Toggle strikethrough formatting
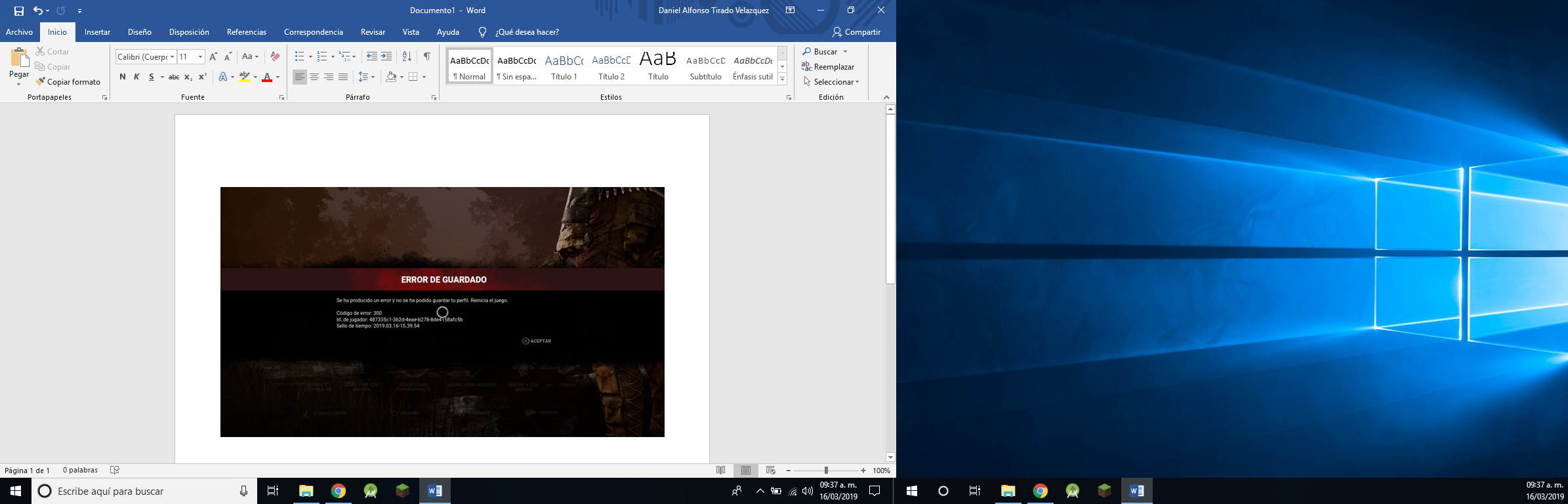Viewport: 1568px width, 504px height. 174,77
